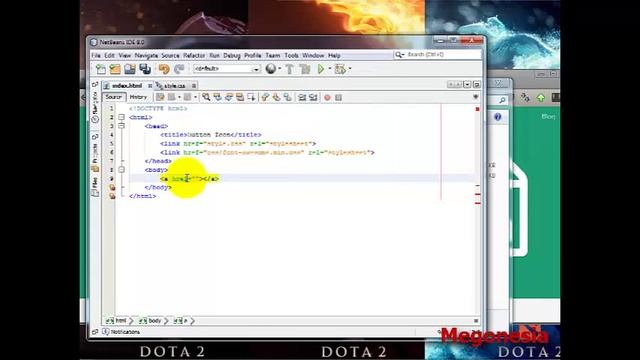The image size is (640, 360).
Task: Click the html breadcrumb at editor bottom
Action: point(117,321)
